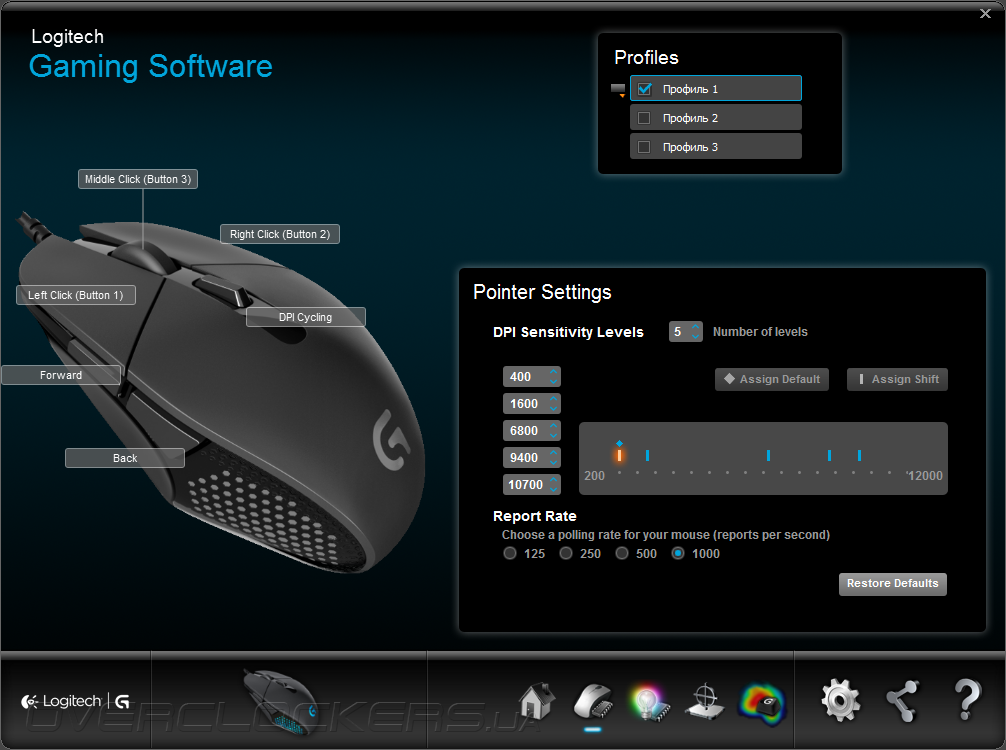Select the mouse device thumbnail in the bottom bar

click(x=282, y=701)
